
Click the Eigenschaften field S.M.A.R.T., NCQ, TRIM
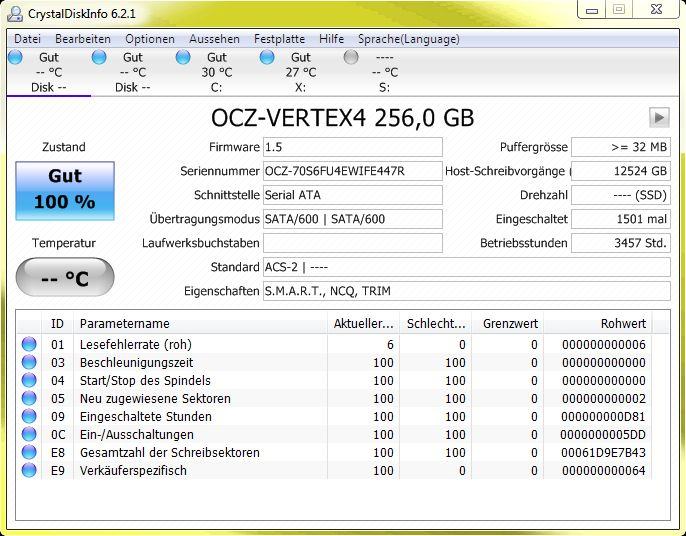coord(466,291)
